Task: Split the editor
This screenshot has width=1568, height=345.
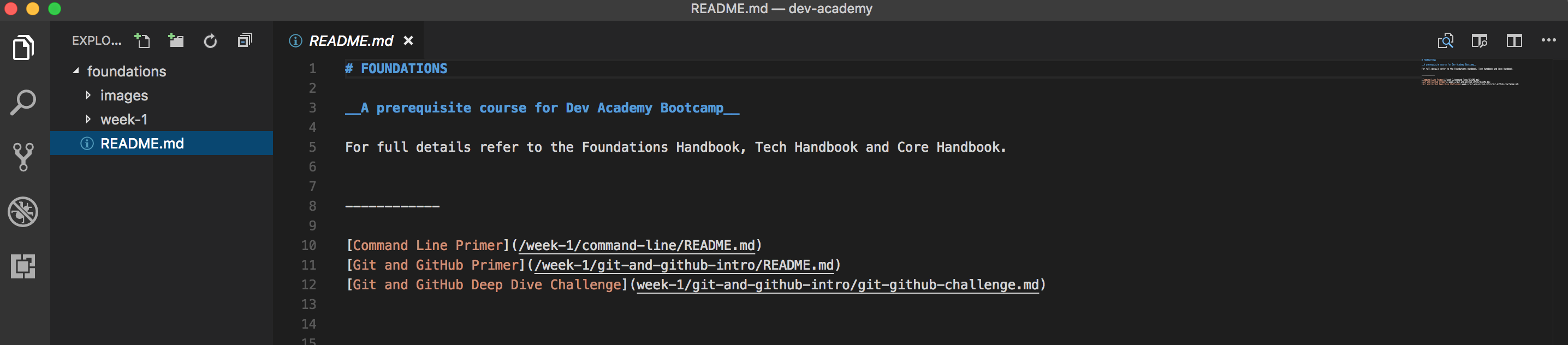Action: pyautogui.click(x=1514, y=41)
